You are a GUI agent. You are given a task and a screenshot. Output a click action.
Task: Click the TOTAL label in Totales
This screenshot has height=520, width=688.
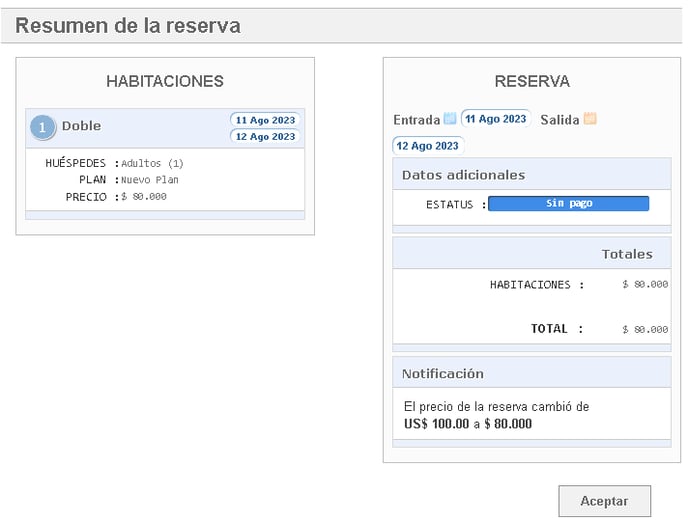(x=549, y=329)
